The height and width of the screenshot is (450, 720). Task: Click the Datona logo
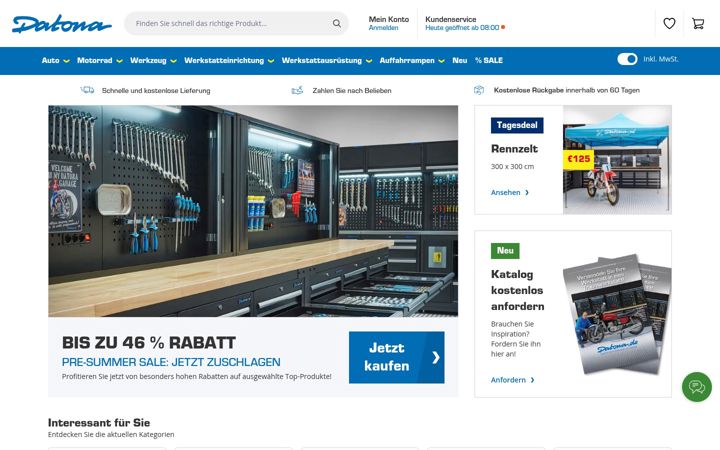pyautogui.click(x=62, y=24)
